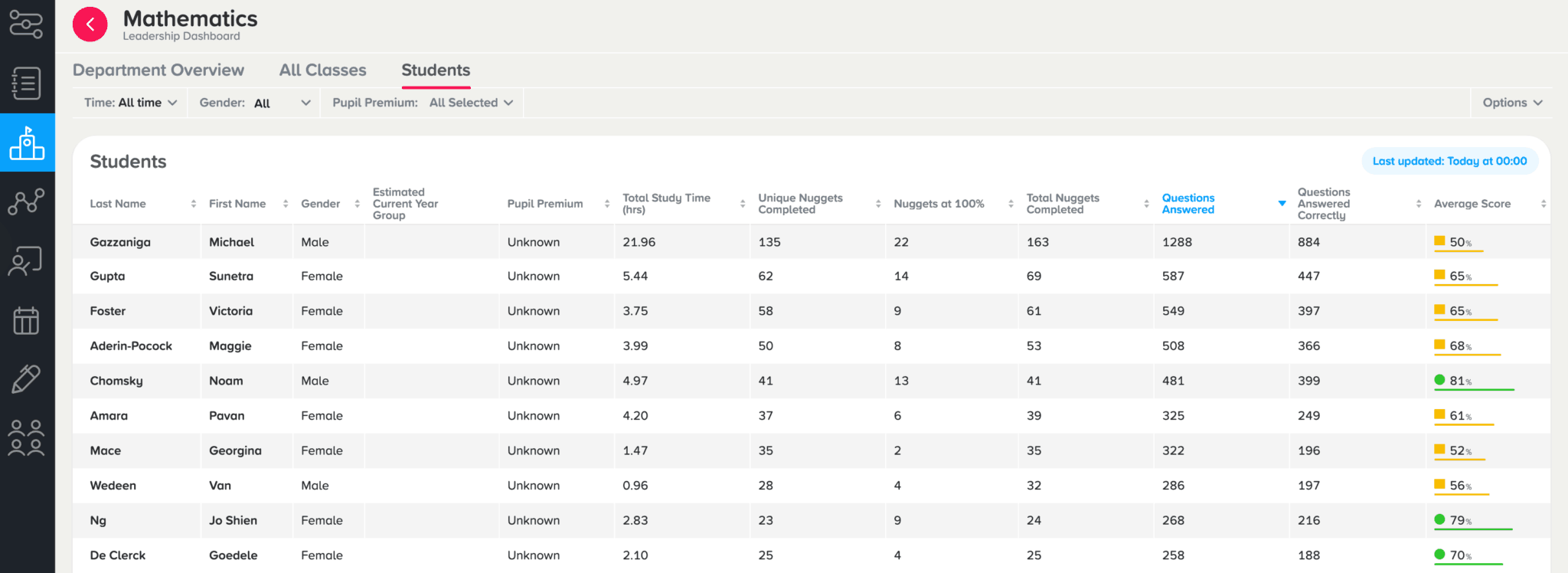Screen dimensions: 1568x573
Task: Sort by Last Name column arrows
Action: 194,204
